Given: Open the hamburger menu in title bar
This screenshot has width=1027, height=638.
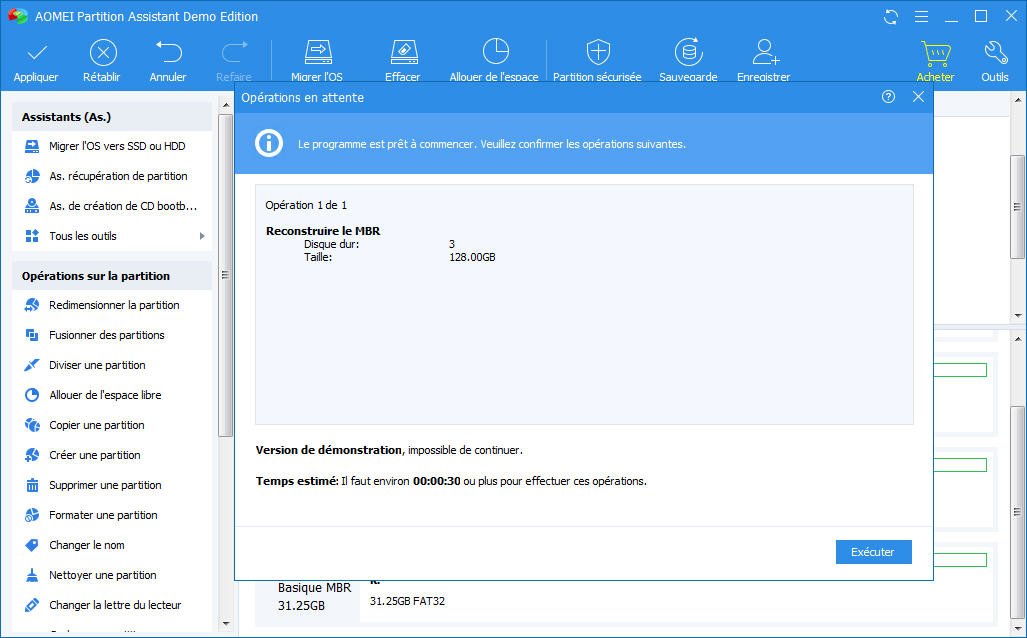Looking at the screenshot, I should pos(921,16).
